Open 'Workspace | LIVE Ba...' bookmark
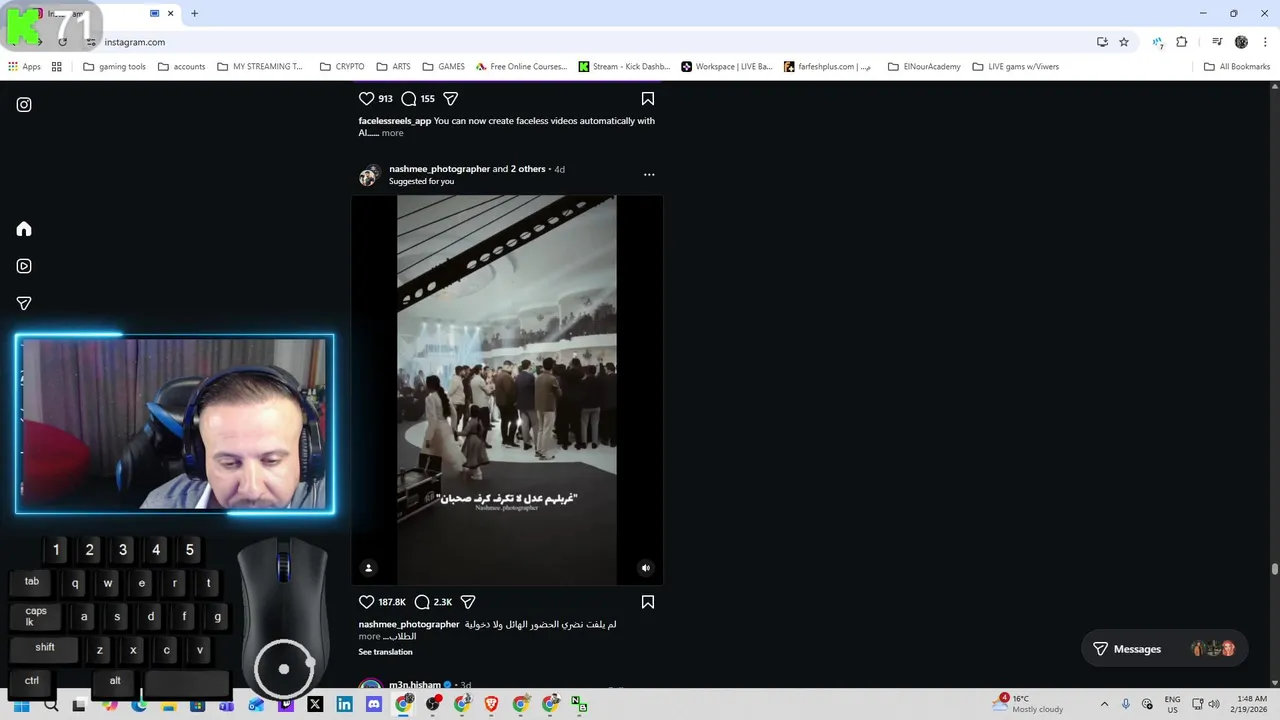The height and width of the screenshot is (720, 1280). [727, 67]
